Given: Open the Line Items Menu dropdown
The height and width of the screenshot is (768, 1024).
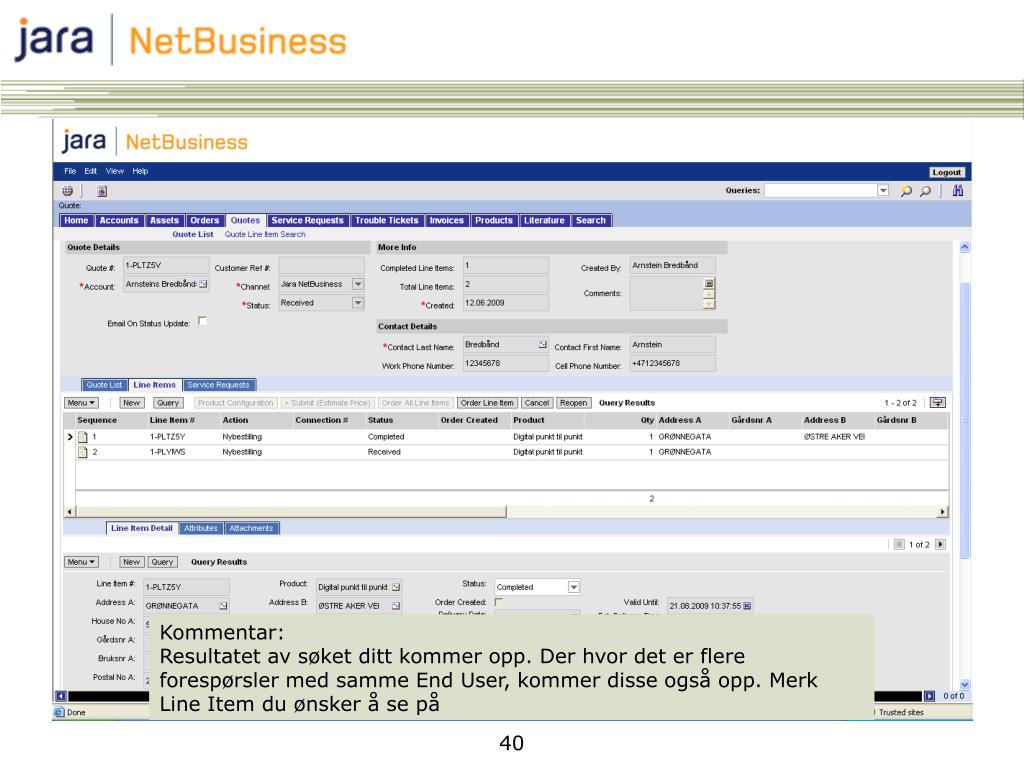Looking at the screenshot, I should (x=82, y=403).
